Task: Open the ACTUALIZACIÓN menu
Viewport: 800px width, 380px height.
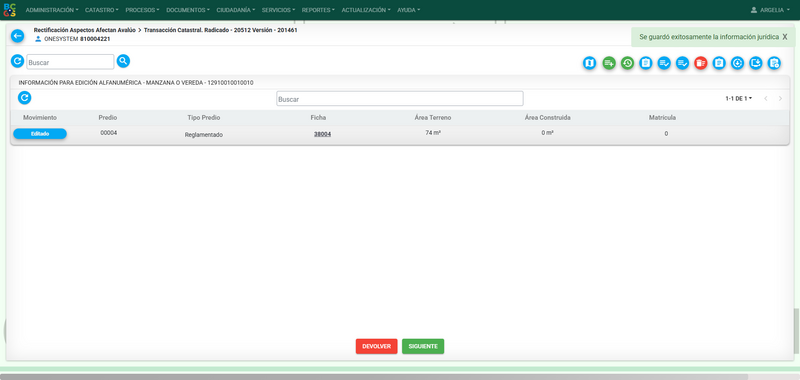Action: pyautogui.click(x=366, y=10)
